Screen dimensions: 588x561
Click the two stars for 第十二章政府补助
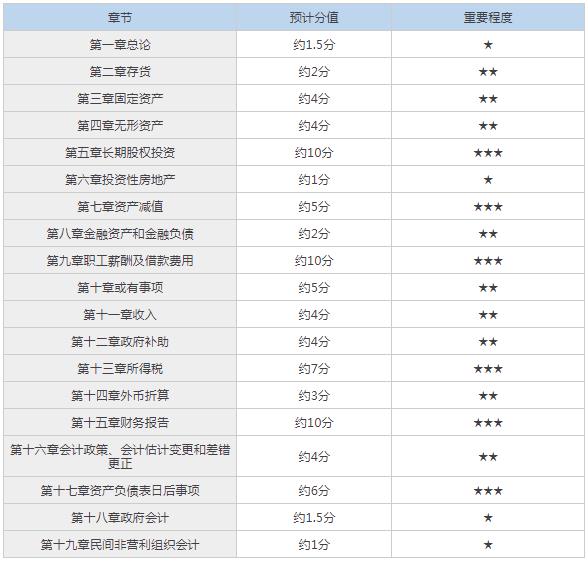point(488,342)
